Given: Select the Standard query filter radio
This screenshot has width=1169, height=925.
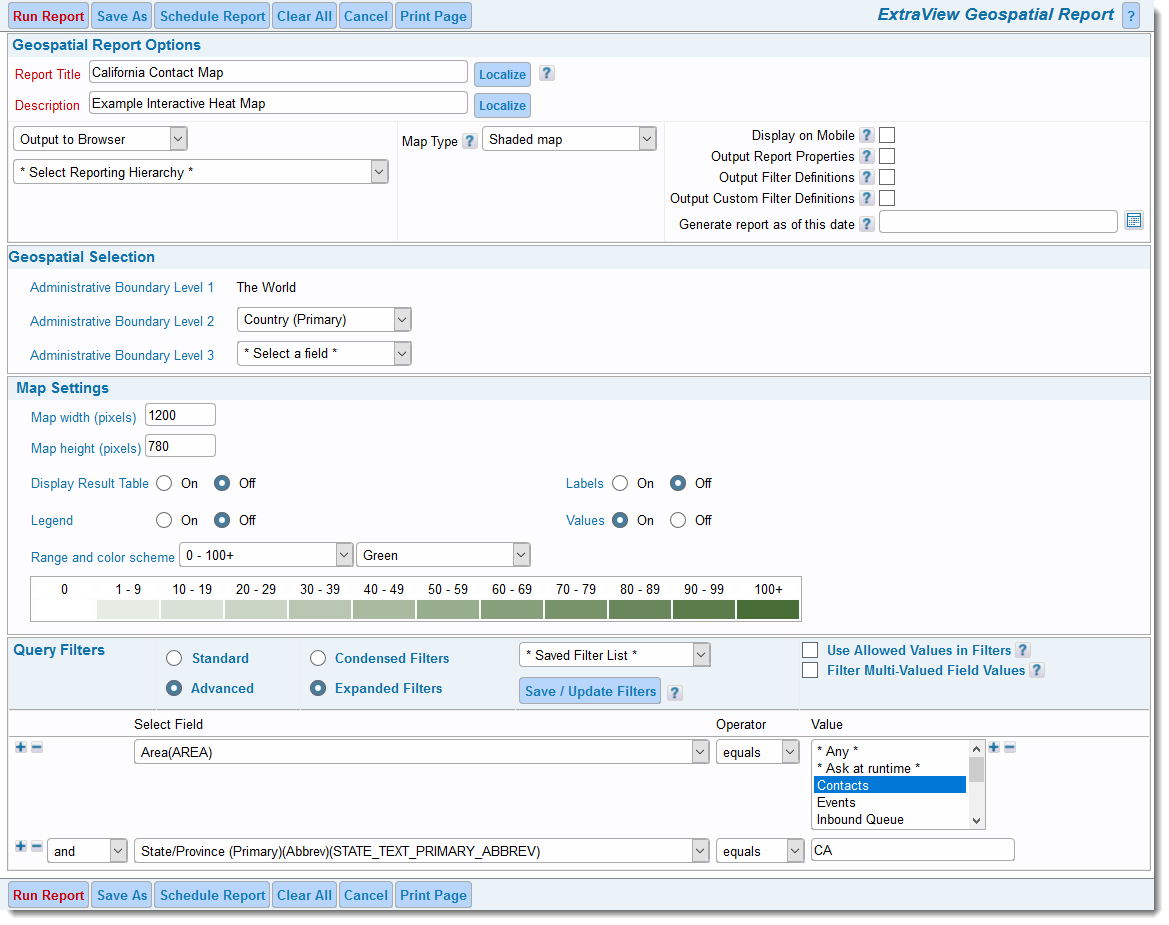Looking at the screenshot, I should pyautogui.click(x=174, y=658).
